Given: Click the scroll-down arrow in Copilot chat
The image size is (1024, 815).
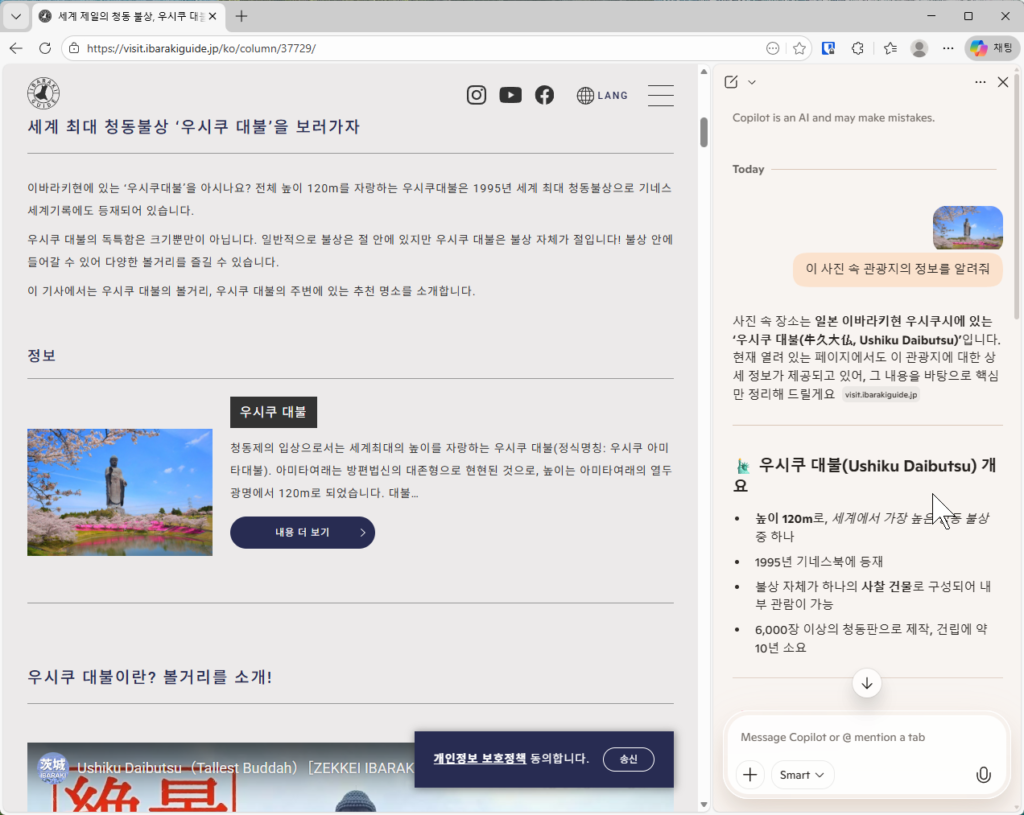Looking at the screenshot, I should pyautogui.click(x=866, y=684).
